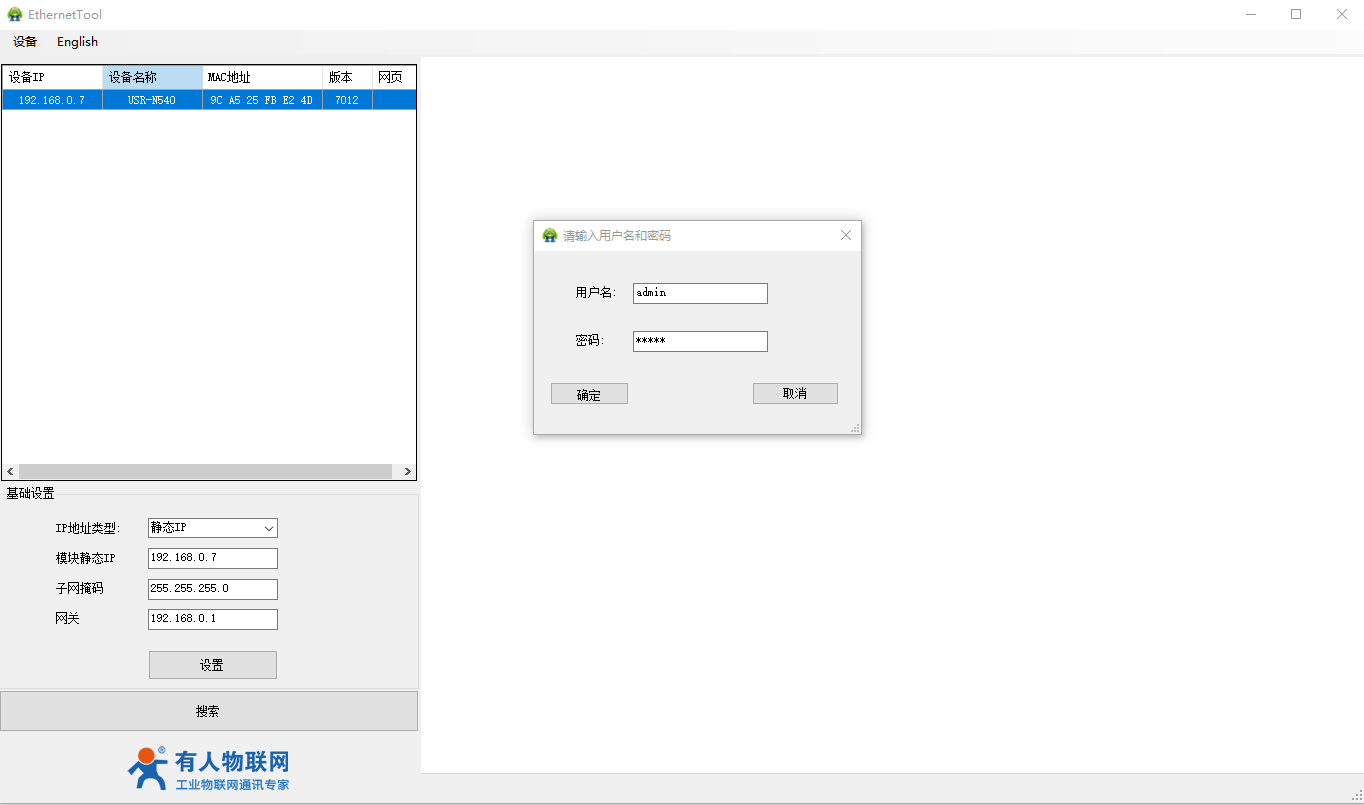1364x805 pixels.
Task: Expand the IP地址类型 dropdown
Action: click(x=268, y=528)
